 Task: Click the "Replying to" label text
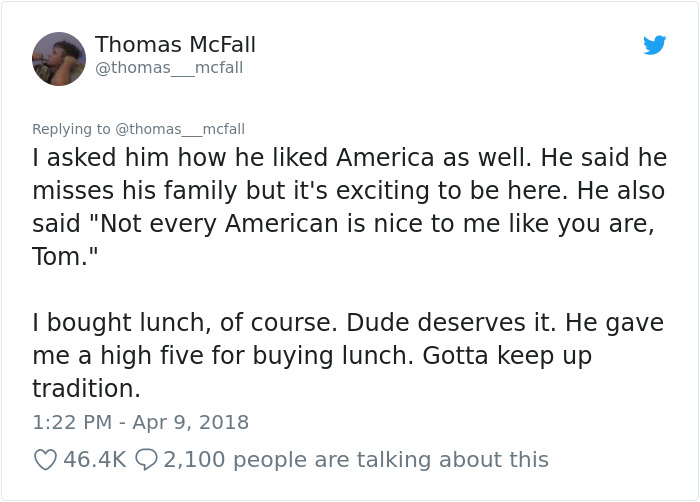[x=71, y=129]
